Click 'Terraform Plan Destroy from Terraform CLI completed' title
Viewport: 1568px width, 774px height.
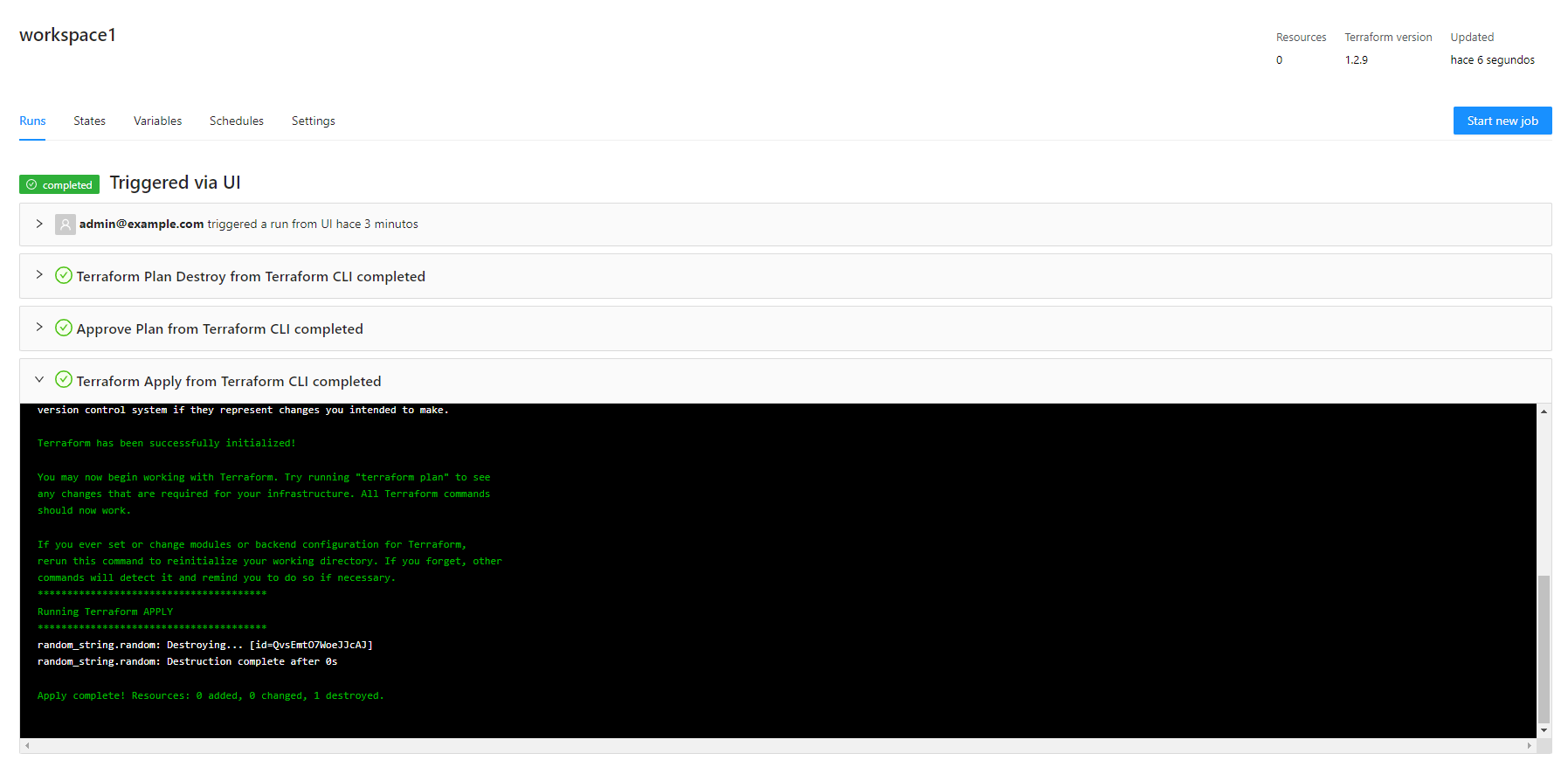pyautogui.click(x=251, y=276)
